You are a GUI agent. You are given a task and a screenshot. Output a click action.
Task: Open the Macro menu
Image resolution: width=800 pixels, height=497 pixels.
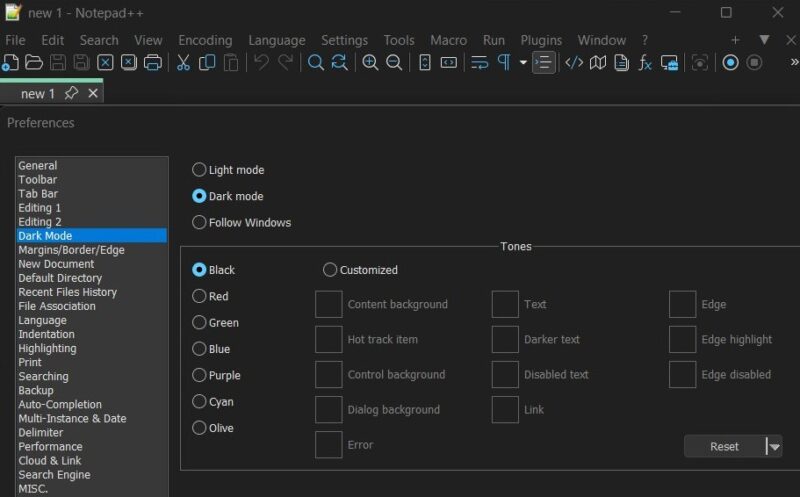[x=448, y=40]
